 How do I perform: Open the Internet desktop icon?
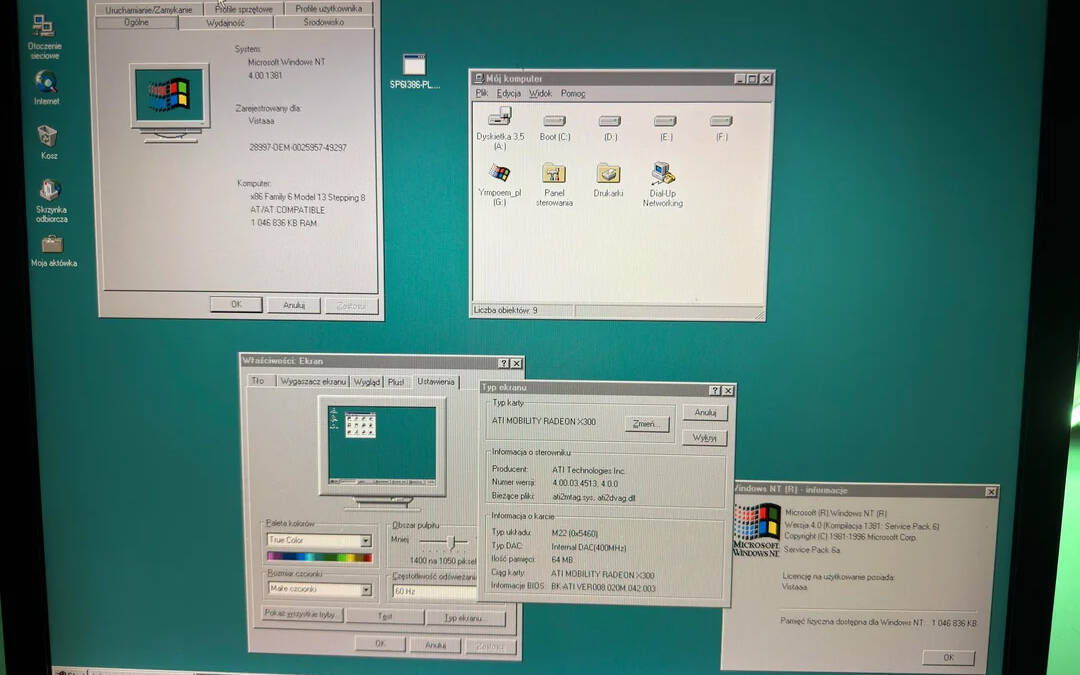coord(46,87)
